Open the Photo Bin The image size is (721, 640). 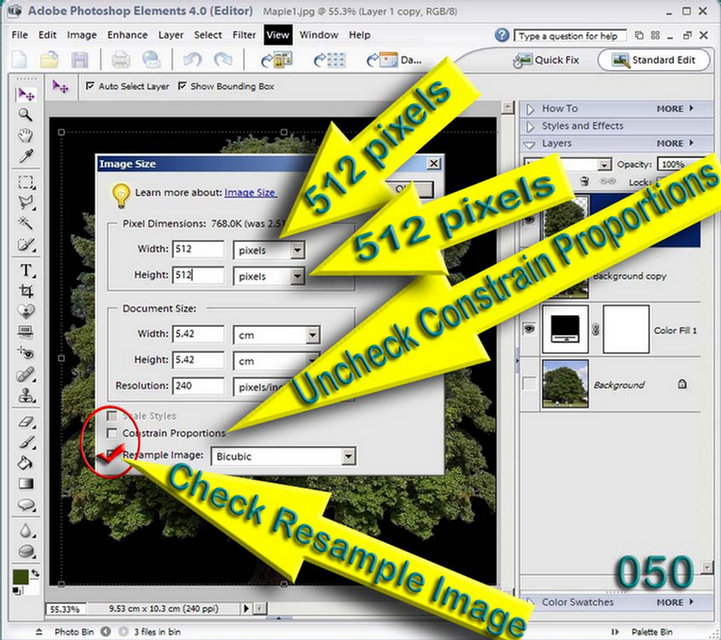(74, 632)
